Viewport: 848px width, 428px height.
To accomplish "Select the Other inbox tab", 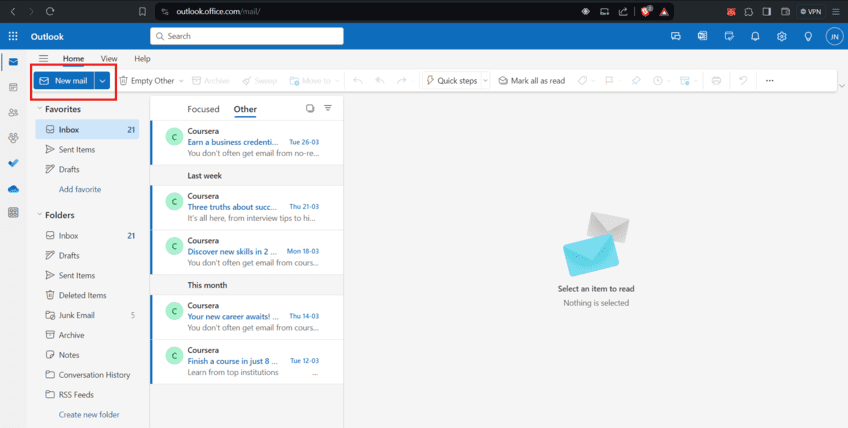I will tap(245, 109).
